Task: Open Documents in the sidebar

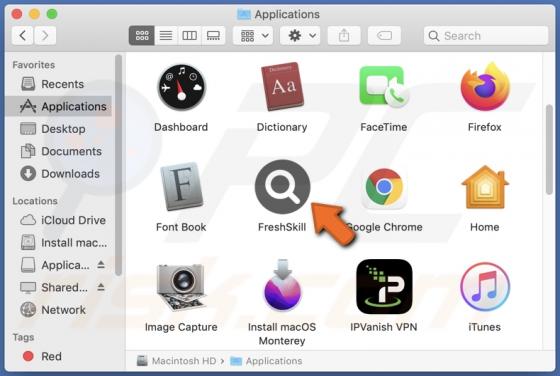Action: (59, 151)
